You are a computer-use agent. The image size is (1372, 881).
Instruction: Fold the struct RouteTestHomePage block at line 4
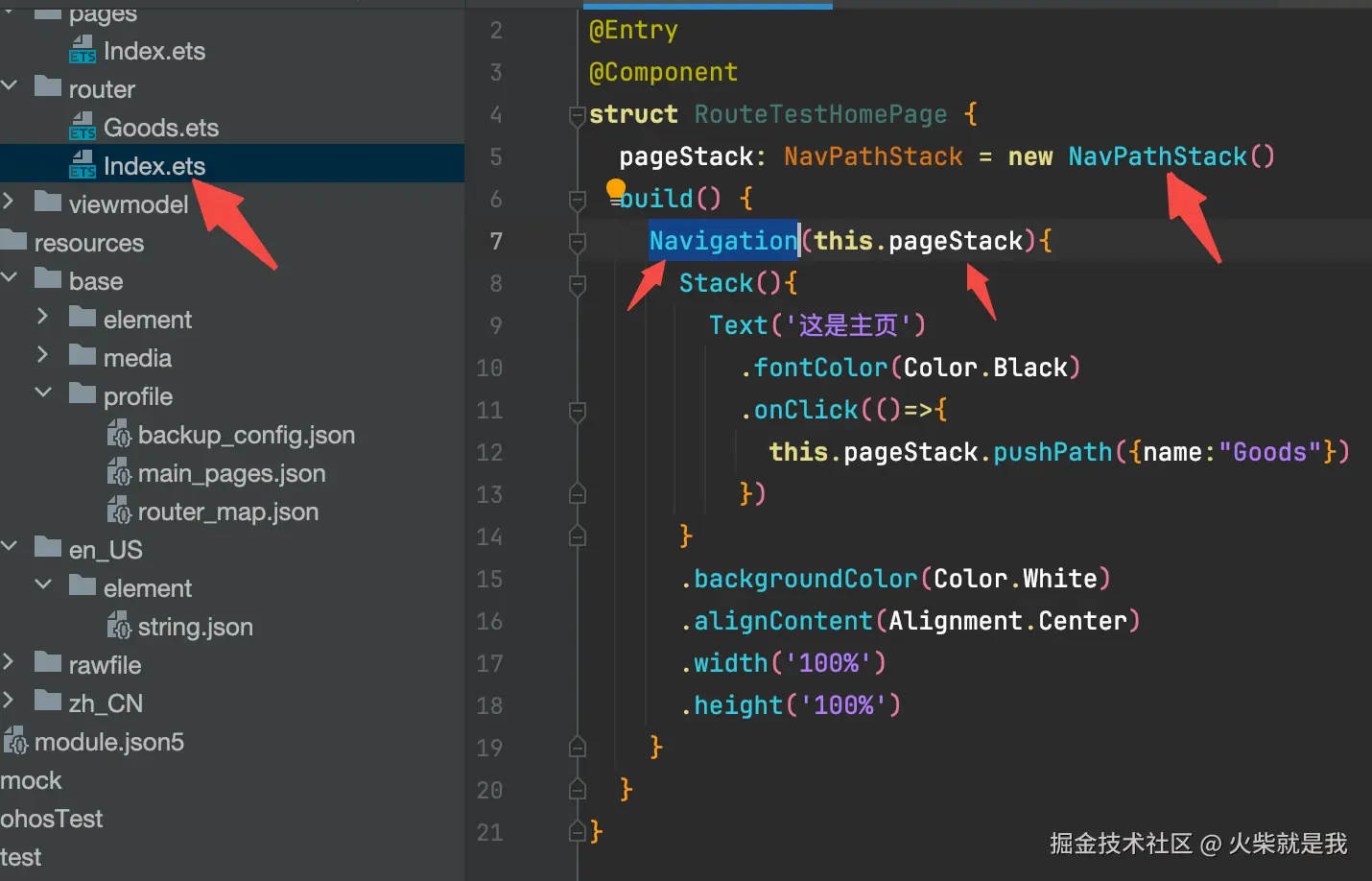point(578,116)
